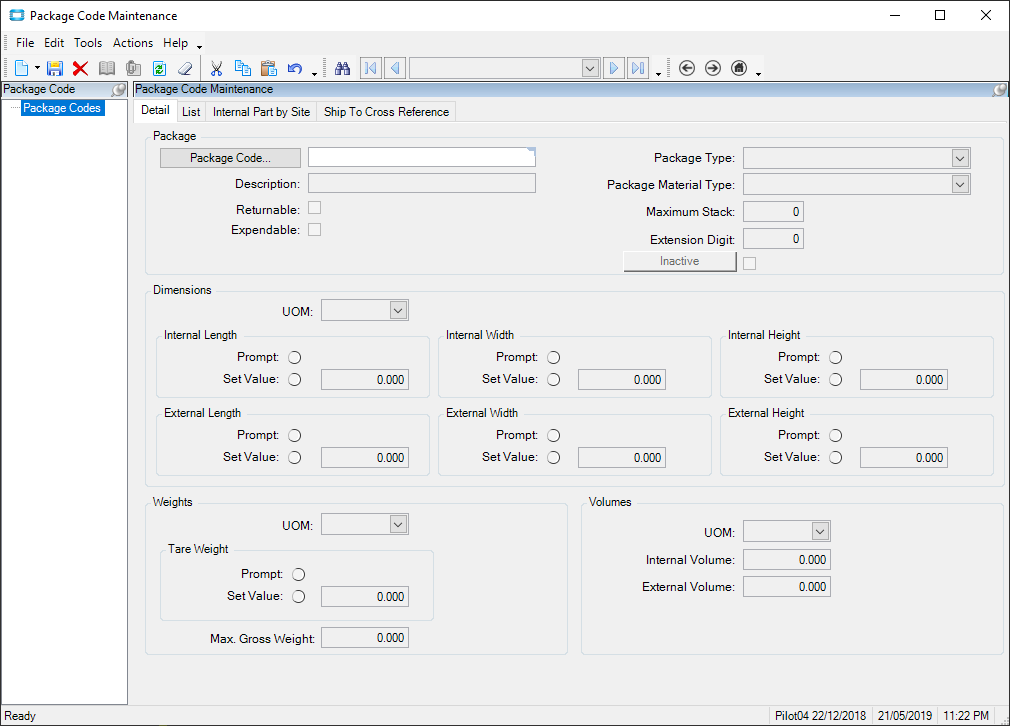Save the package code record
Viewport: 1010px width, 726px height.
click(55, 68)
